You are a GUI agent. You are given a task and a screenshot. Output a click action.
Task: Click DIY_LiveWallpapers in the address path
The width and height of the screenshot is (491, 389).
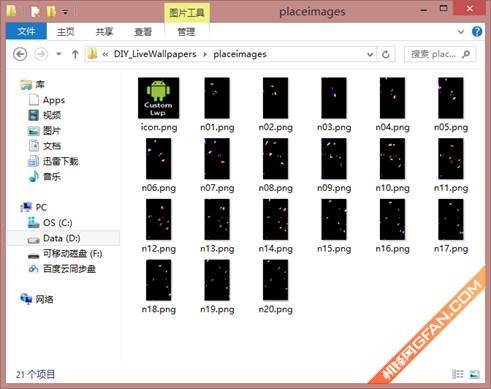click(155, 54)
